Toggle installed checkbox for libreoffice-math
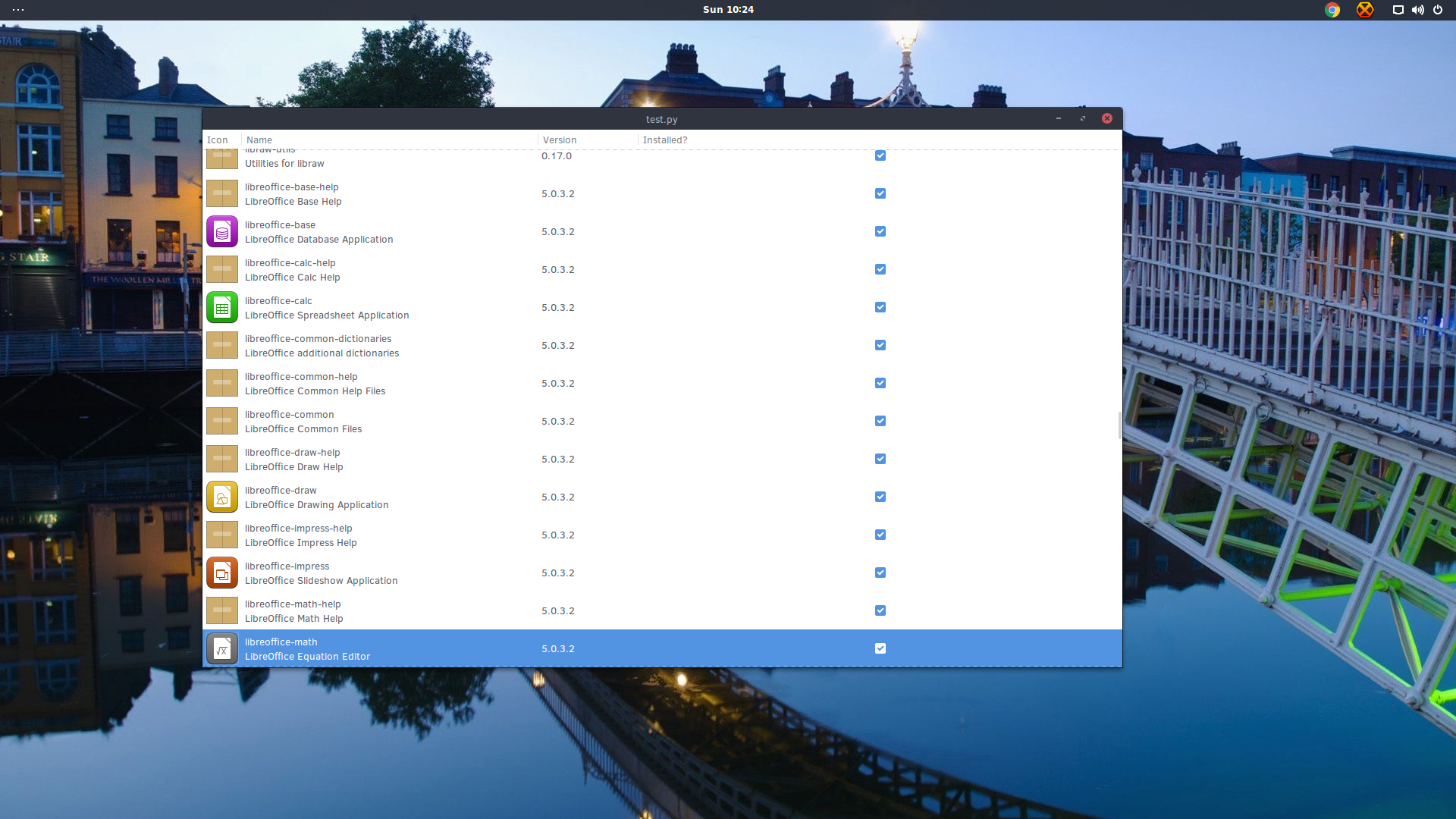This screenshot has width=1456, height=819. [x=880, y=648]
